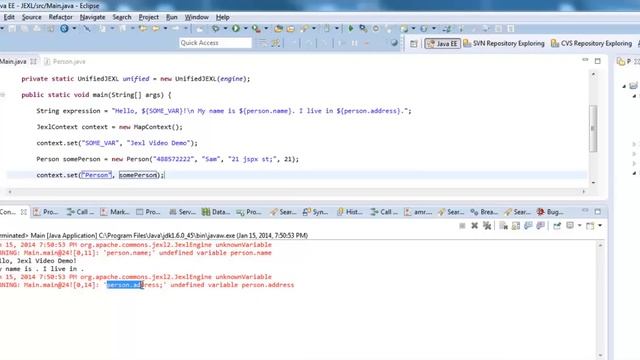Click the small green resume triangle in toolbar
This screenshot has width=640, height=360.
click(x=351, y=29)
